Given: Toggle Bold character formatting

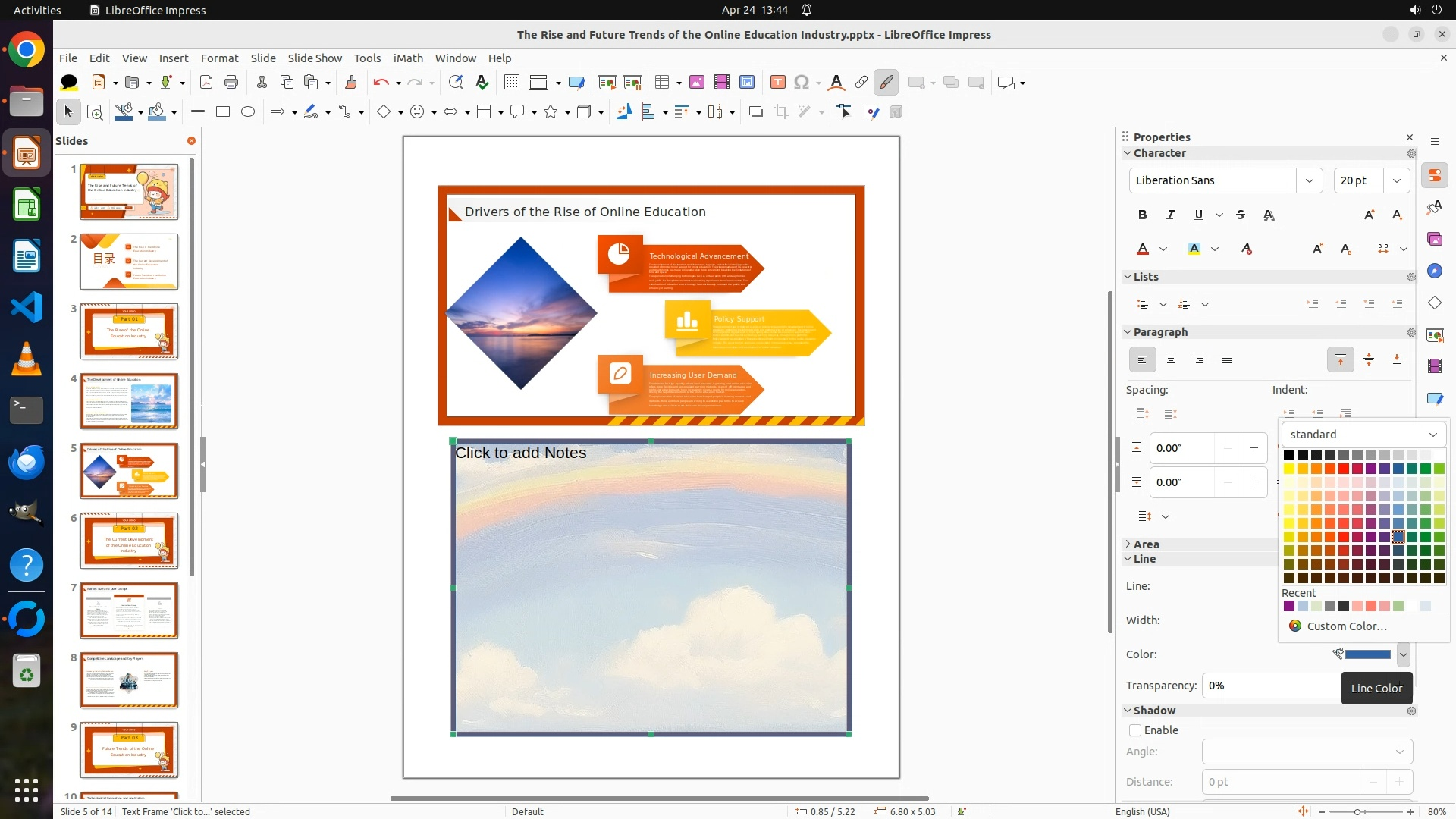Looking at the screenshot, I should (x=1143, y=215).
